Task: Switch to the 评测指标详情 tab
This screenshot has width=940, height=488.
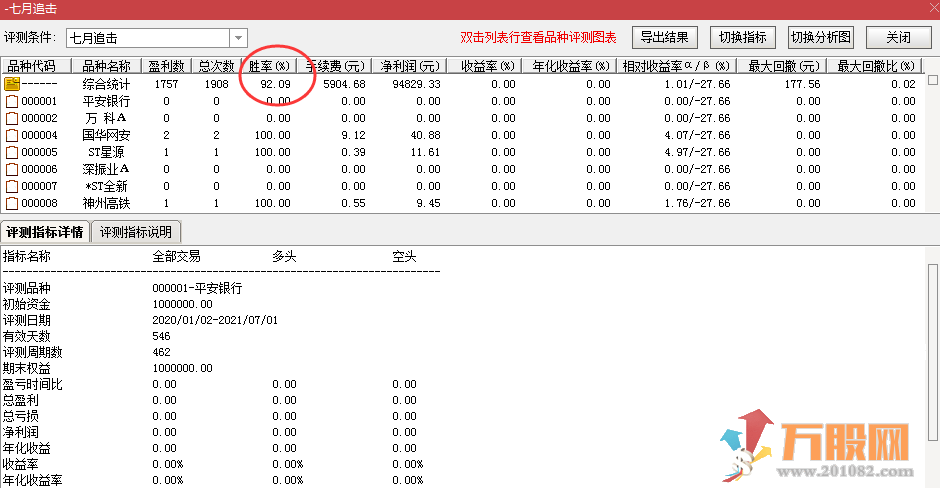Action: (45, 232)
